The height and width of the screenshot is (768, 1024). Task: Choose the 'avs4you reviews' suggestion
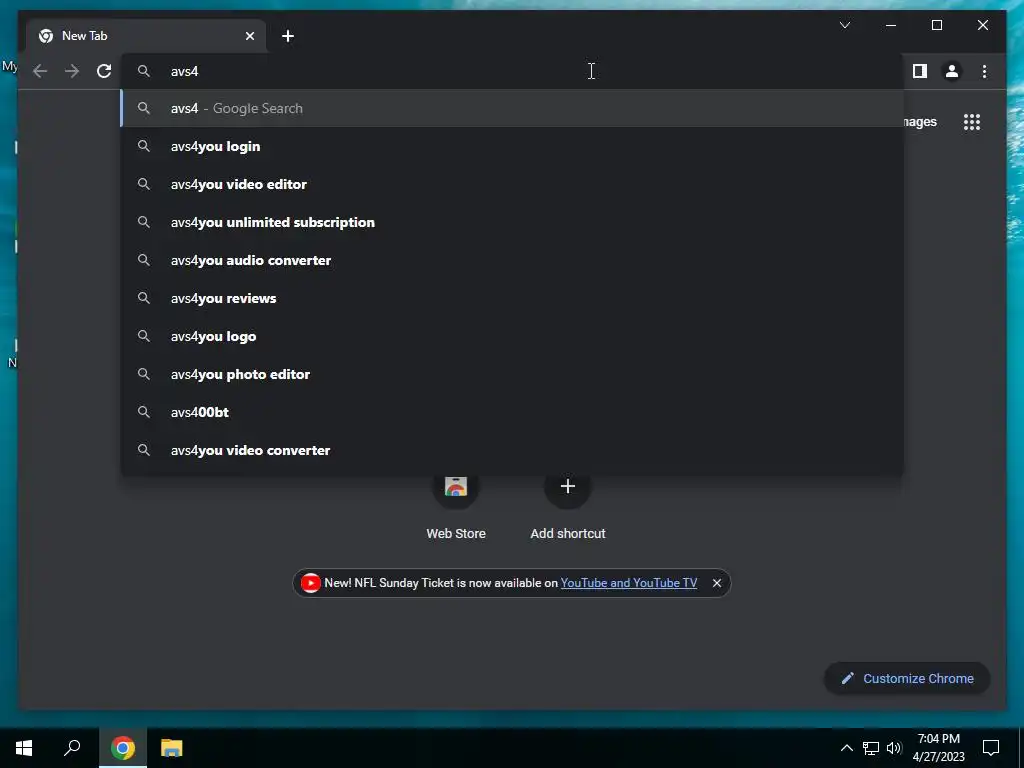(513, 298)
